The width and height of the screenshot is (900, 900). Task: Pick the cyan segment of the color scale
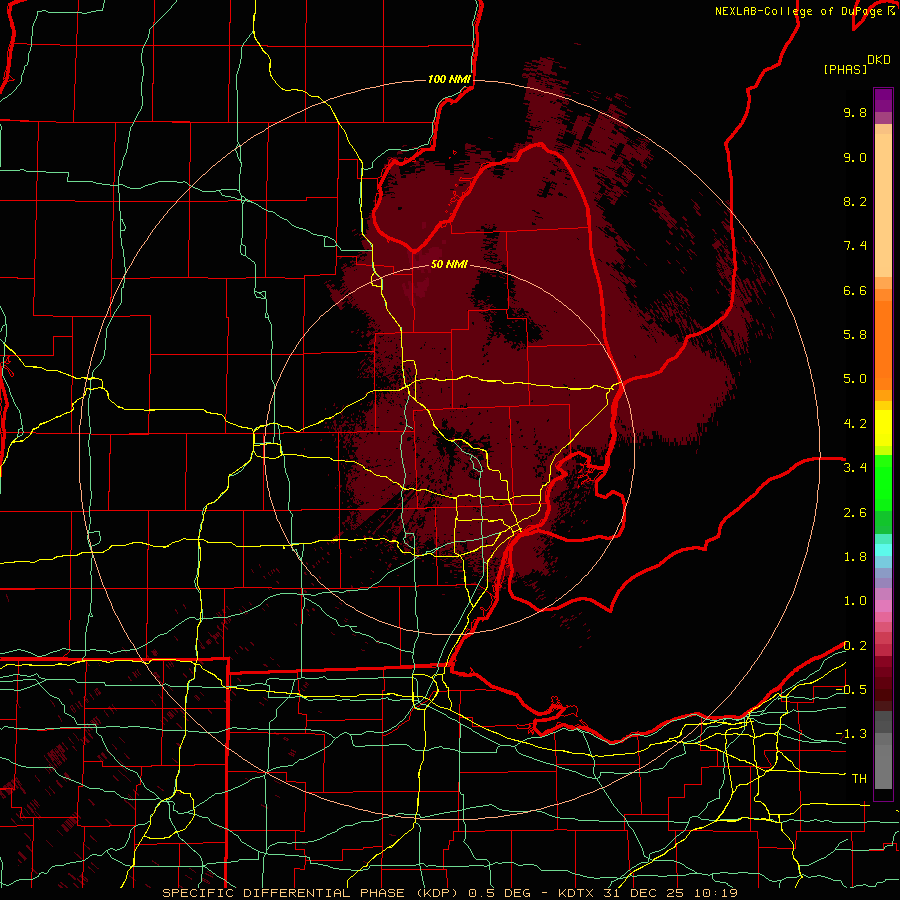click(883, 550)
